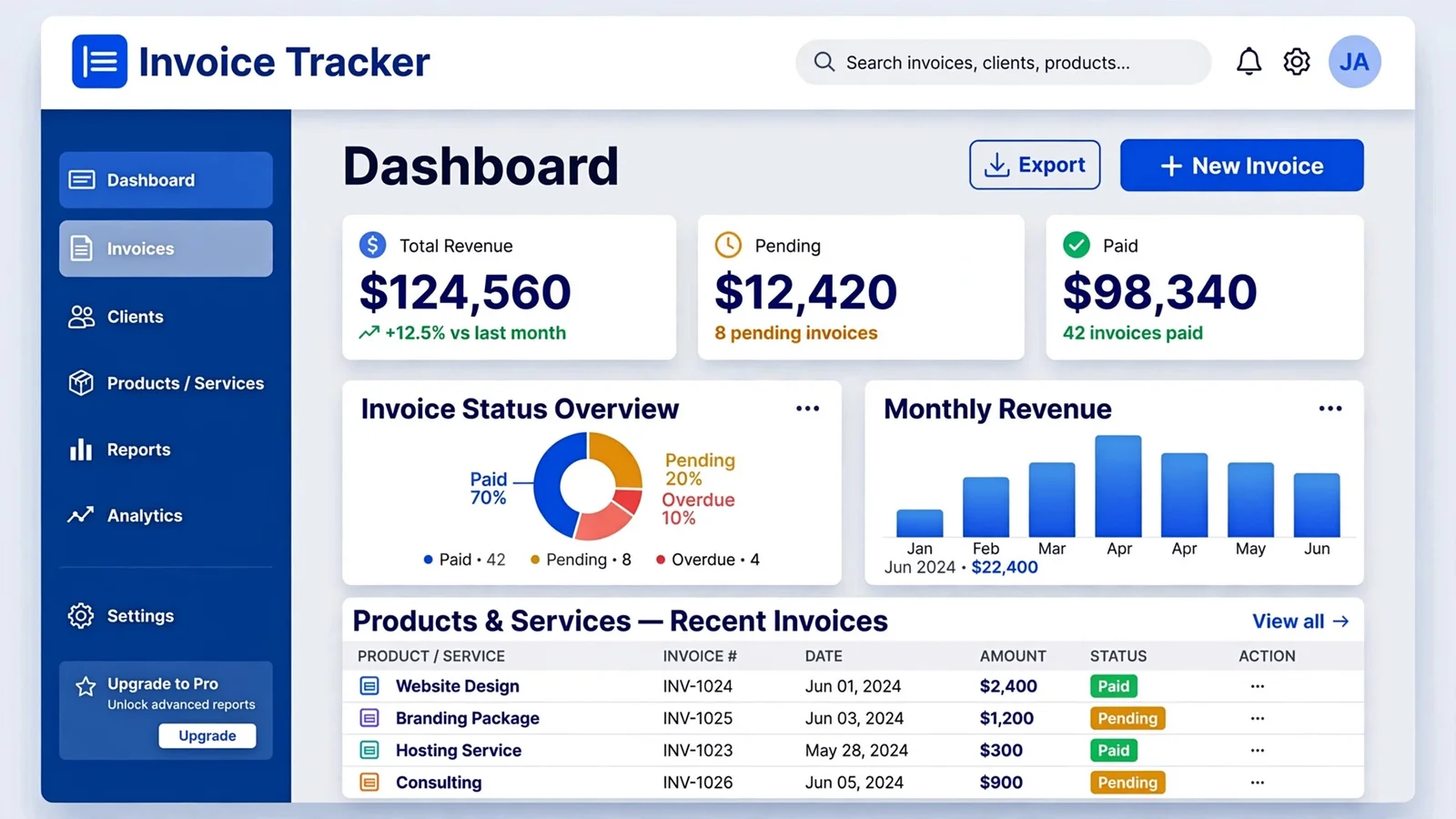
Task: Open the JA user avatar
Action: tap(1354, 62)
